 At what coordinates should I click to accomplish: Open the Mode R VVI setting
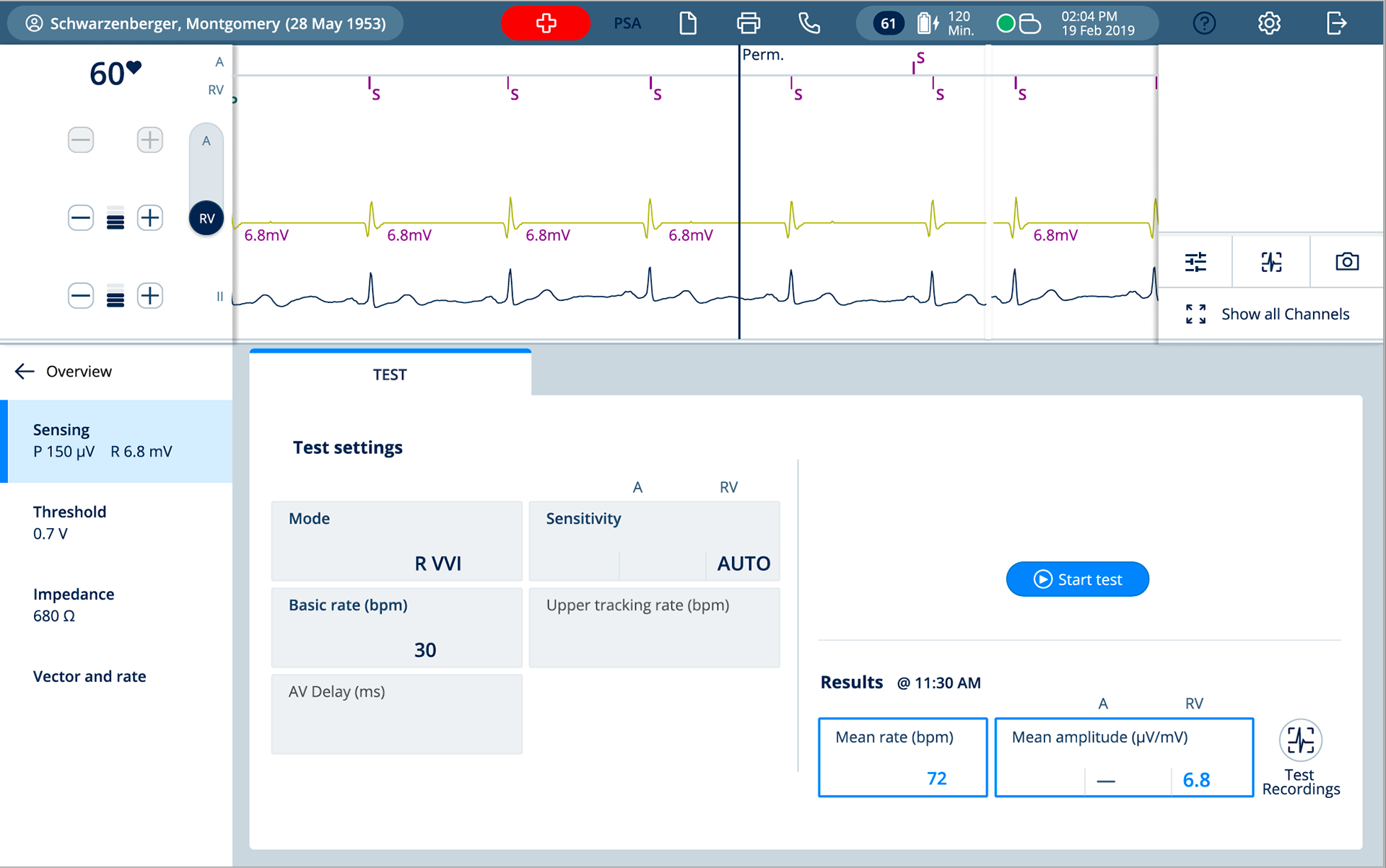396,541
